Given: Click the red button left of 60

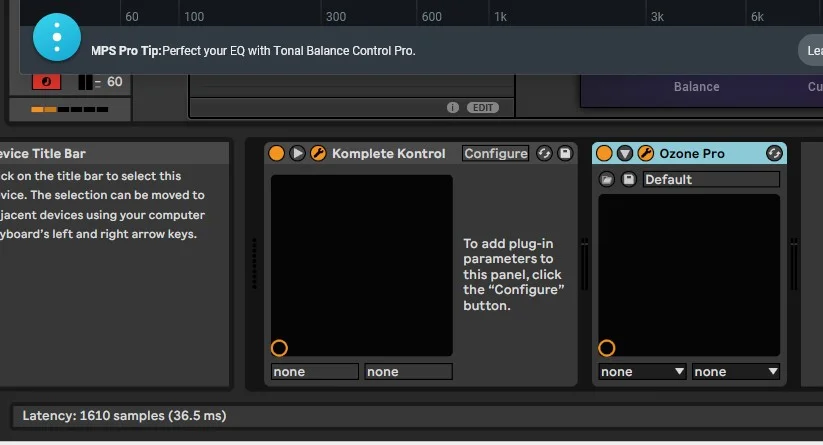Looking at the screenshot, I should click(x=46, y=82).
